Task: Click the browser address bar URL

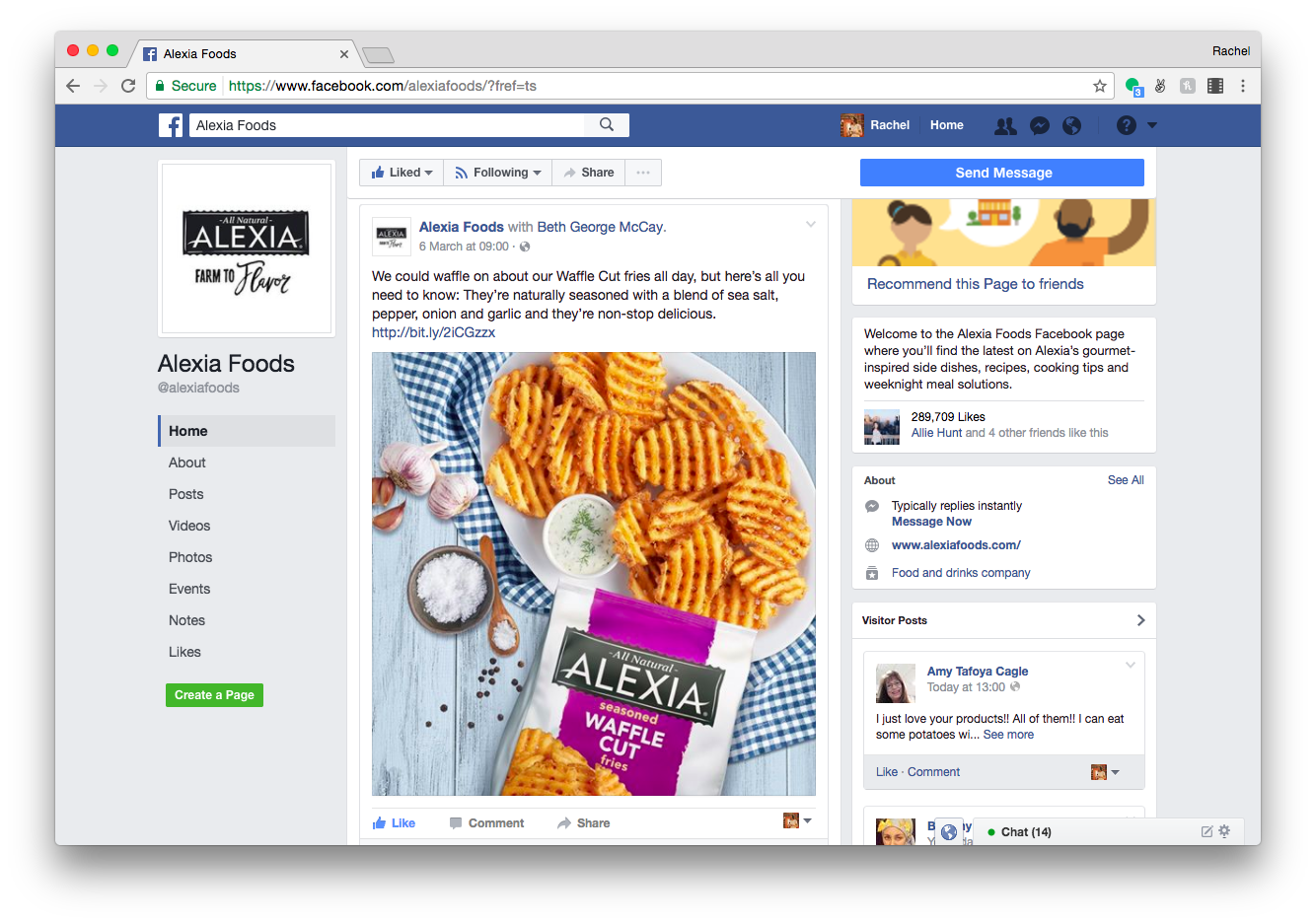Action: 382,86
